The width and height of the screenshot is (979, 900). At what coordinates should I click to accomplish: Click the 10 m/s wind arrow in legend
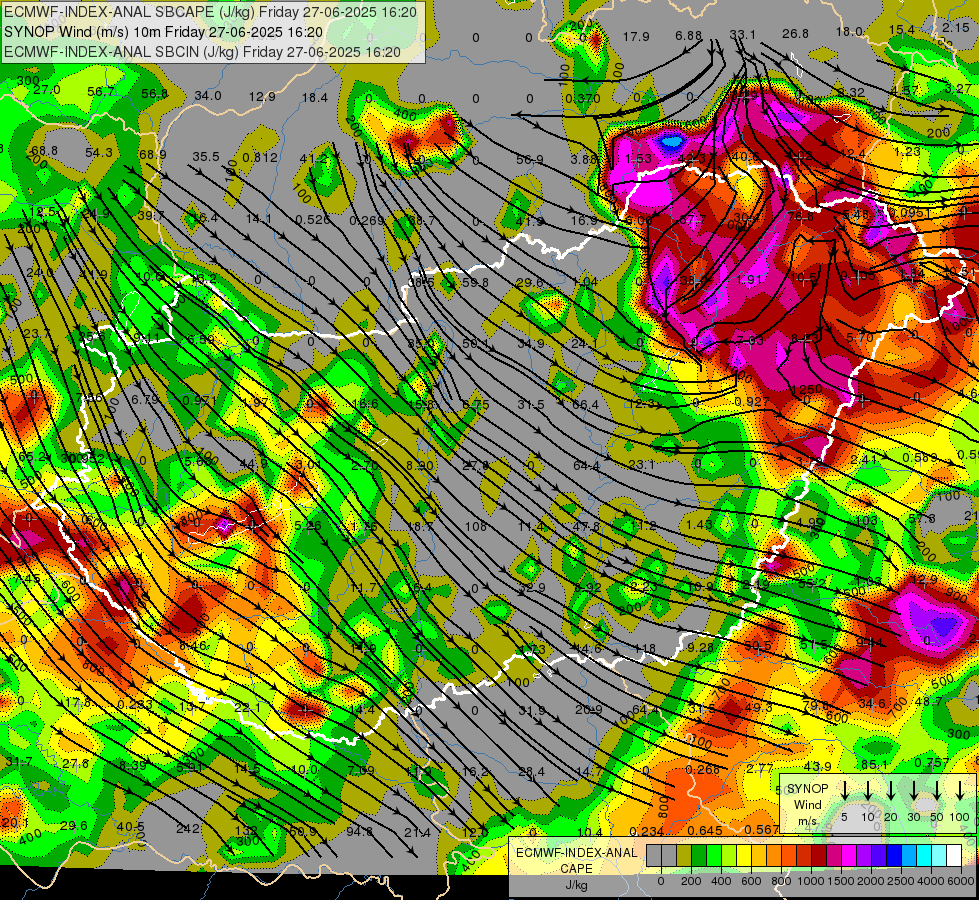pos(867,790)
